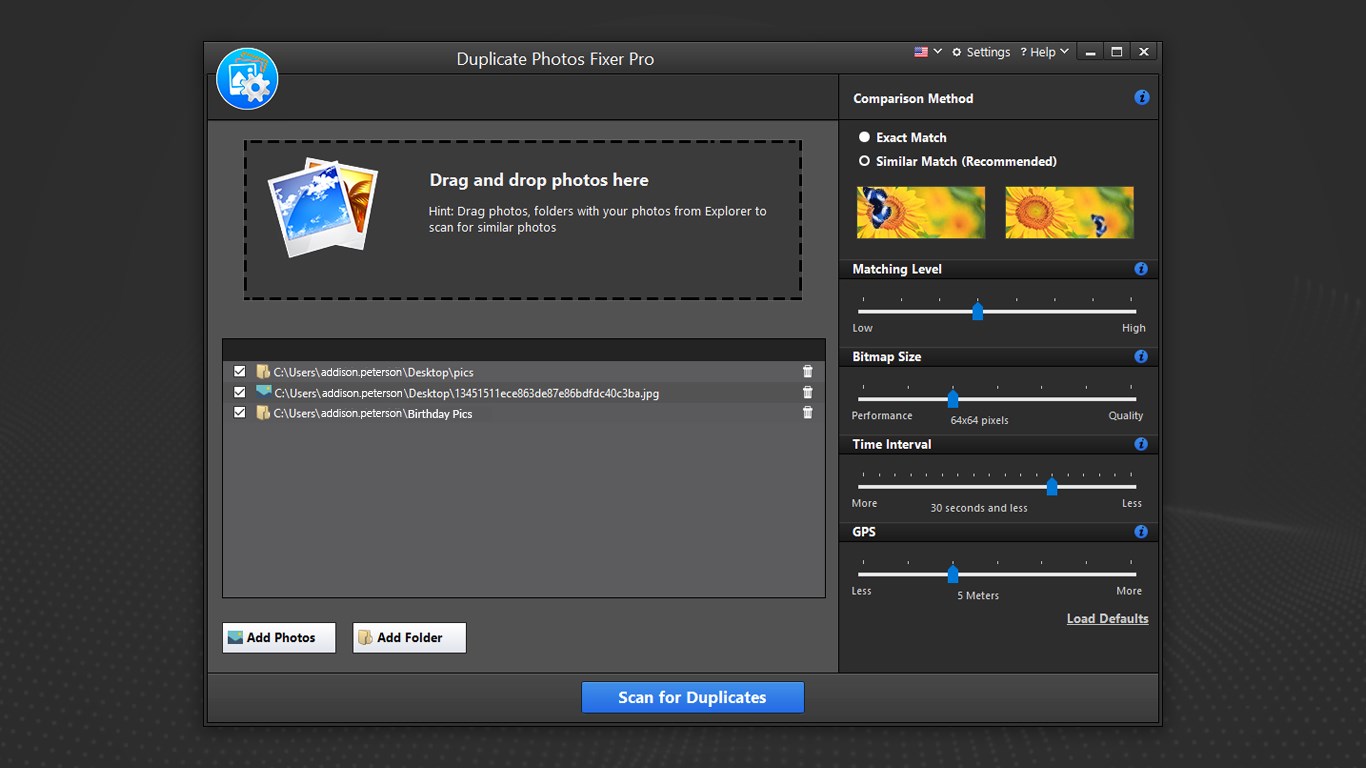Click the Time Interval slider handle
Image resolution: width=1366 pixels, height=768 pixels.
pyautogui.click(x=1052, y=487)
